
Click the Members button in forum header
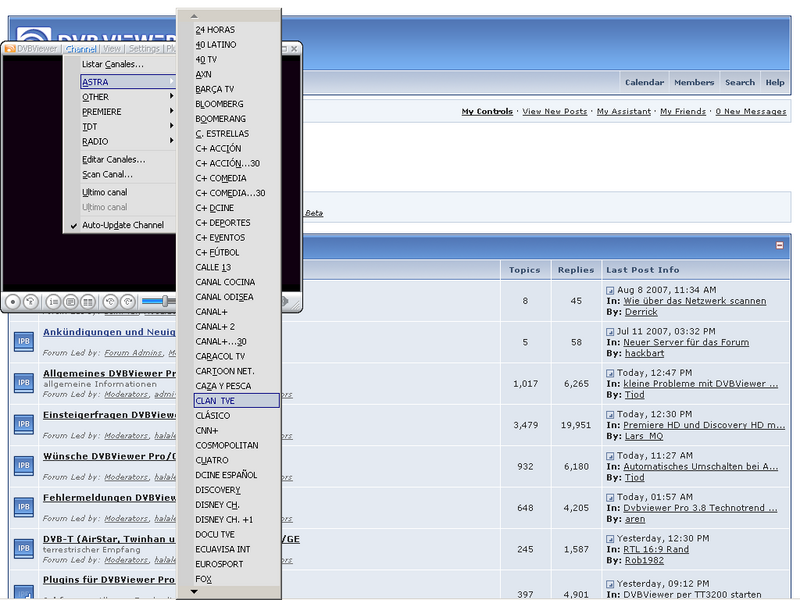pos(694,82)
